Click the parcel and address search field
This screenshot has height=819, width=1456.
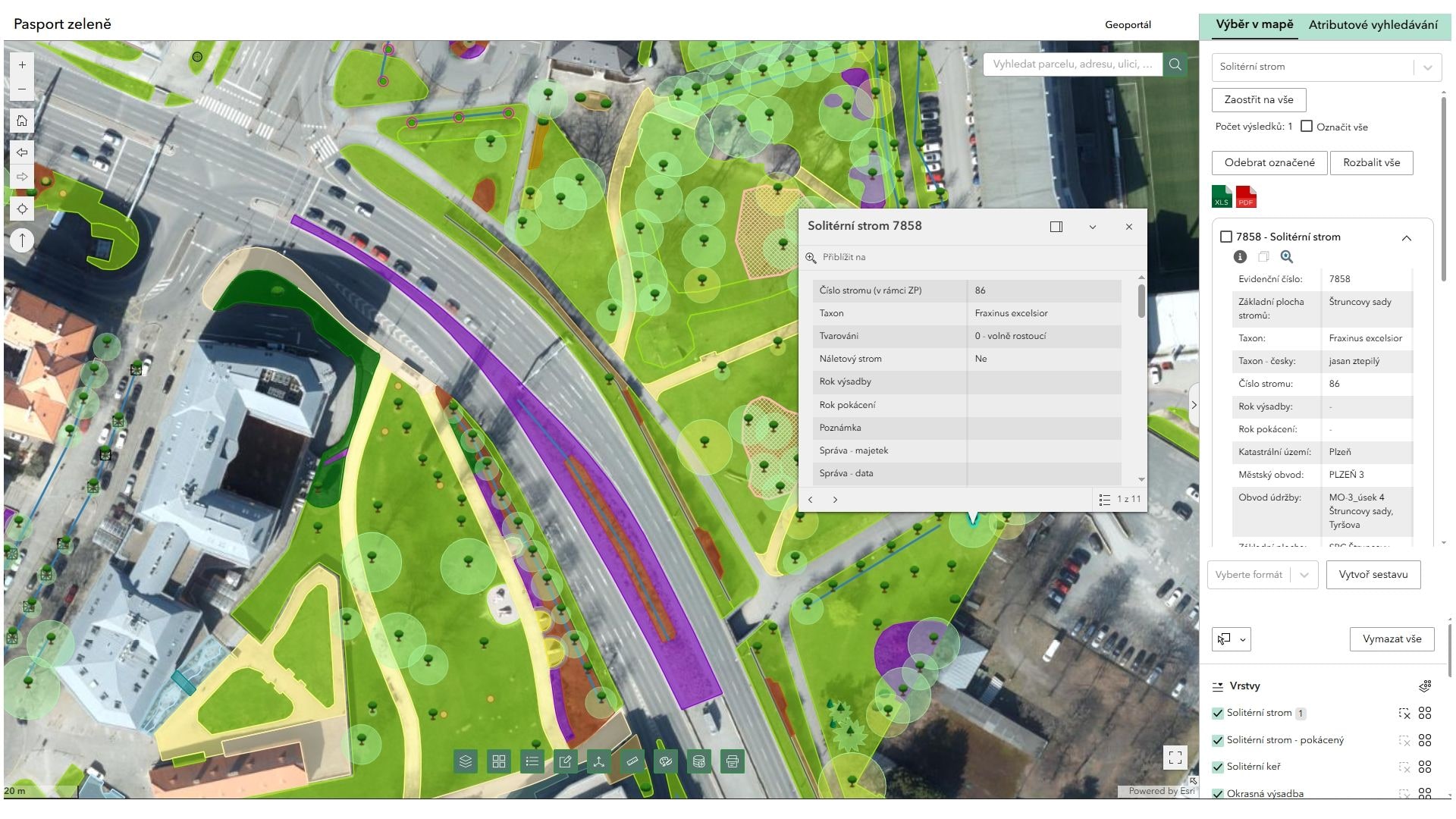click(1072, 64)
